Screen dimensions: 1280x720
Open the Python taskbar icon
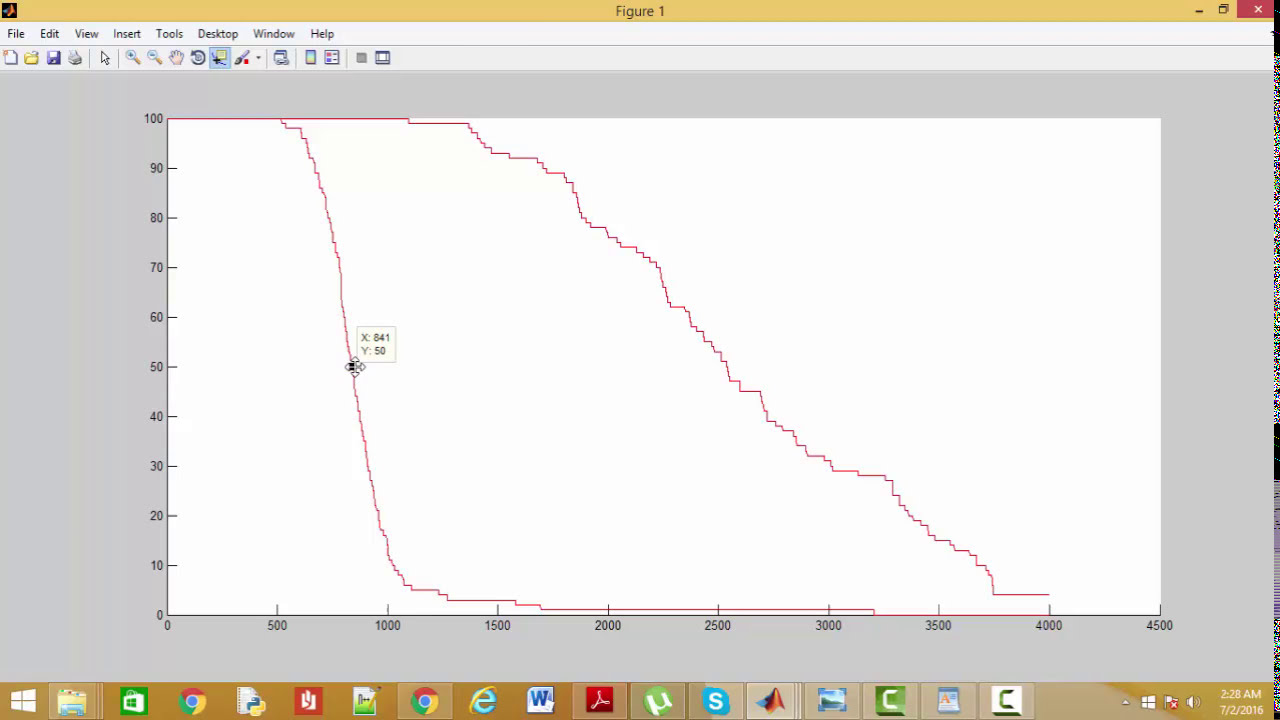point(250,701)
